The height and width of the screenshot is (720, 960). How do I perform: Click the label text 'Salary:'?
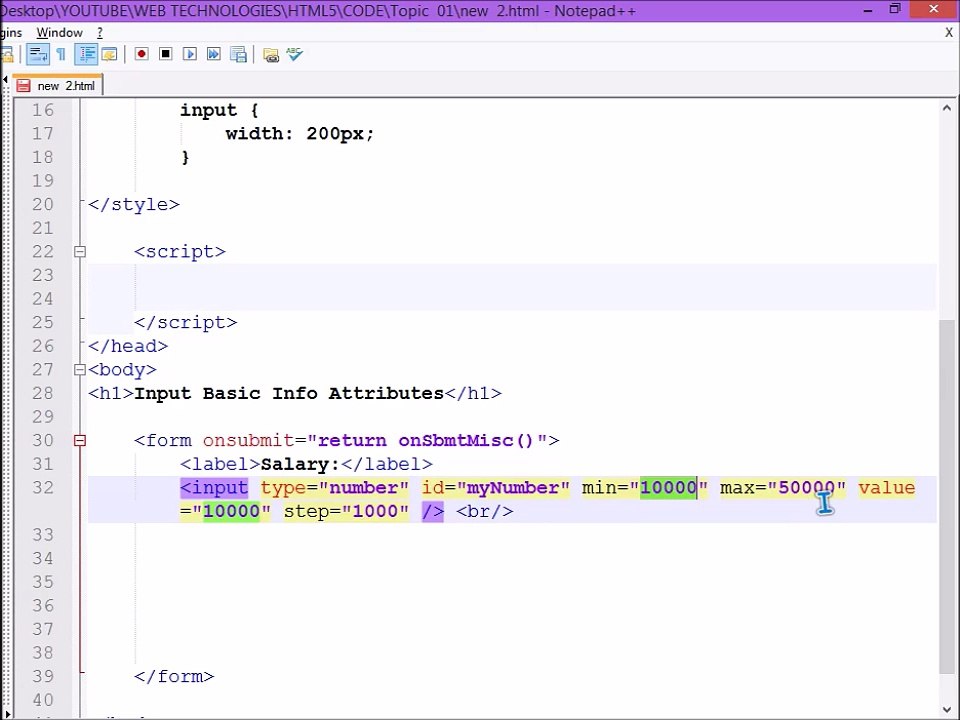(x=300, y=464)
